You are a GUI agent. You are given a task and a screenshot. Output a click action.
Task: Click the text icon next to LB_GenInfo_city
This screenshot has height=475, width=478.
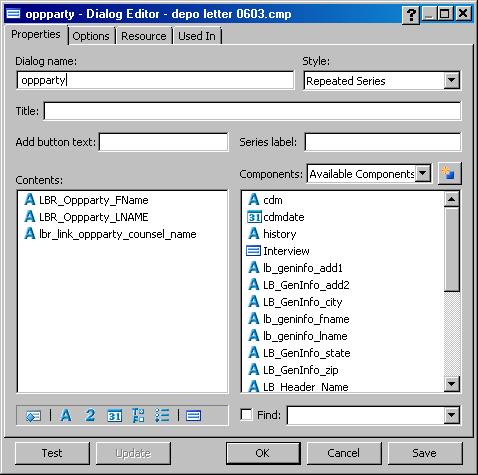[254, 302]
